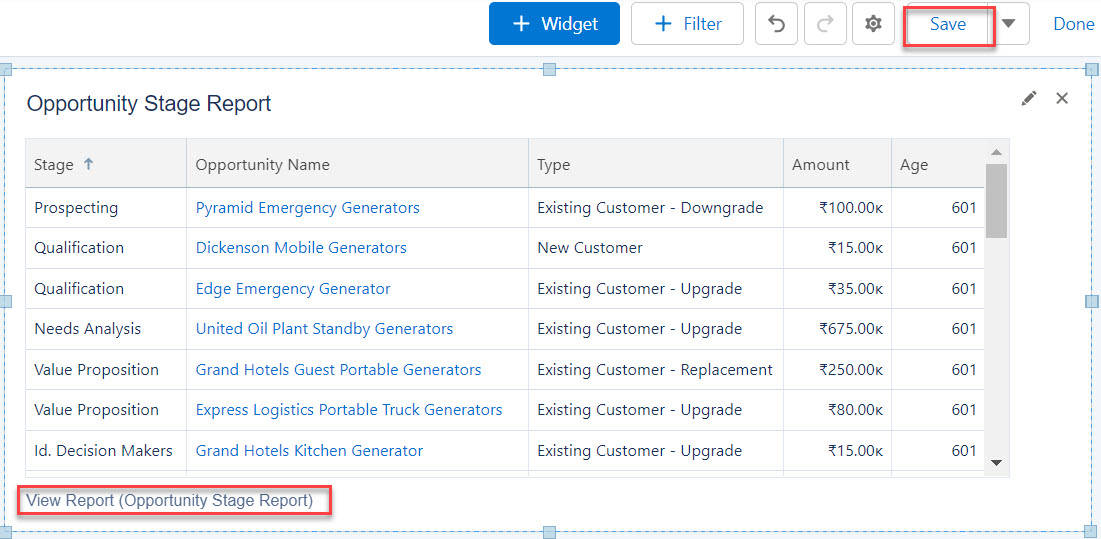Click the widget top-center resize handle

pyautogui.click(x=550, y=69)
